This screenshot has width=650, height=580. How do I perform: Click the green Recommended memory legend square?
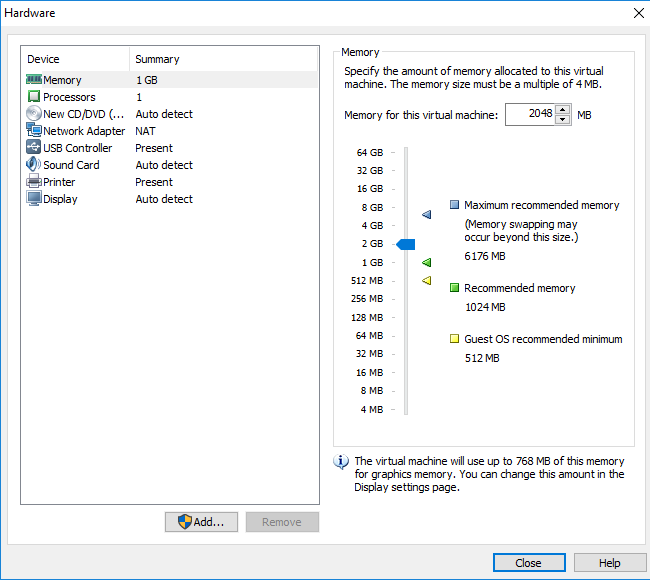[x=454, y=288]
